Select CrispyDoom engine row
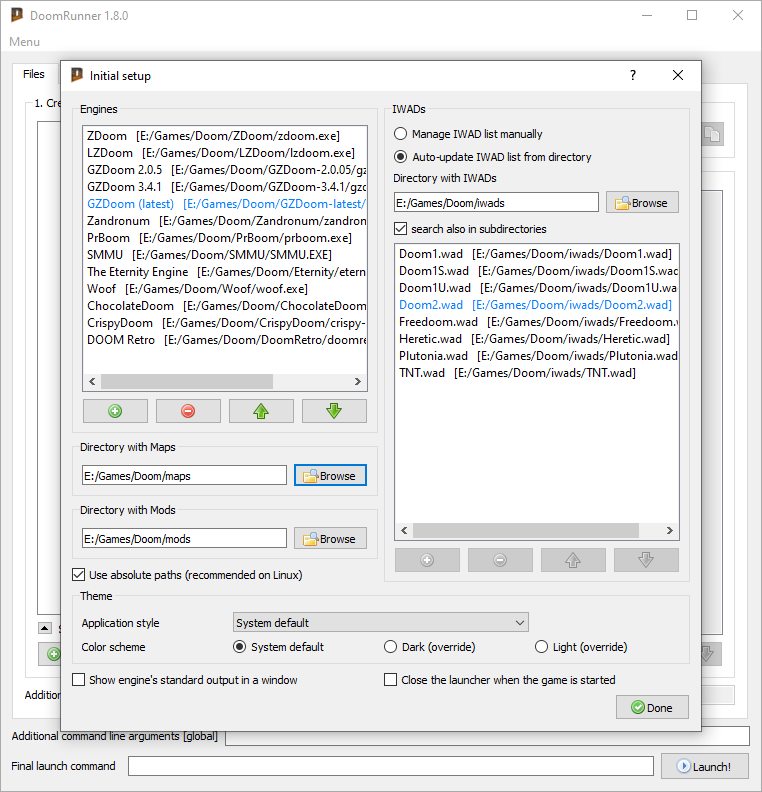Screen dimensions: 762x792 tap(225, 323)
